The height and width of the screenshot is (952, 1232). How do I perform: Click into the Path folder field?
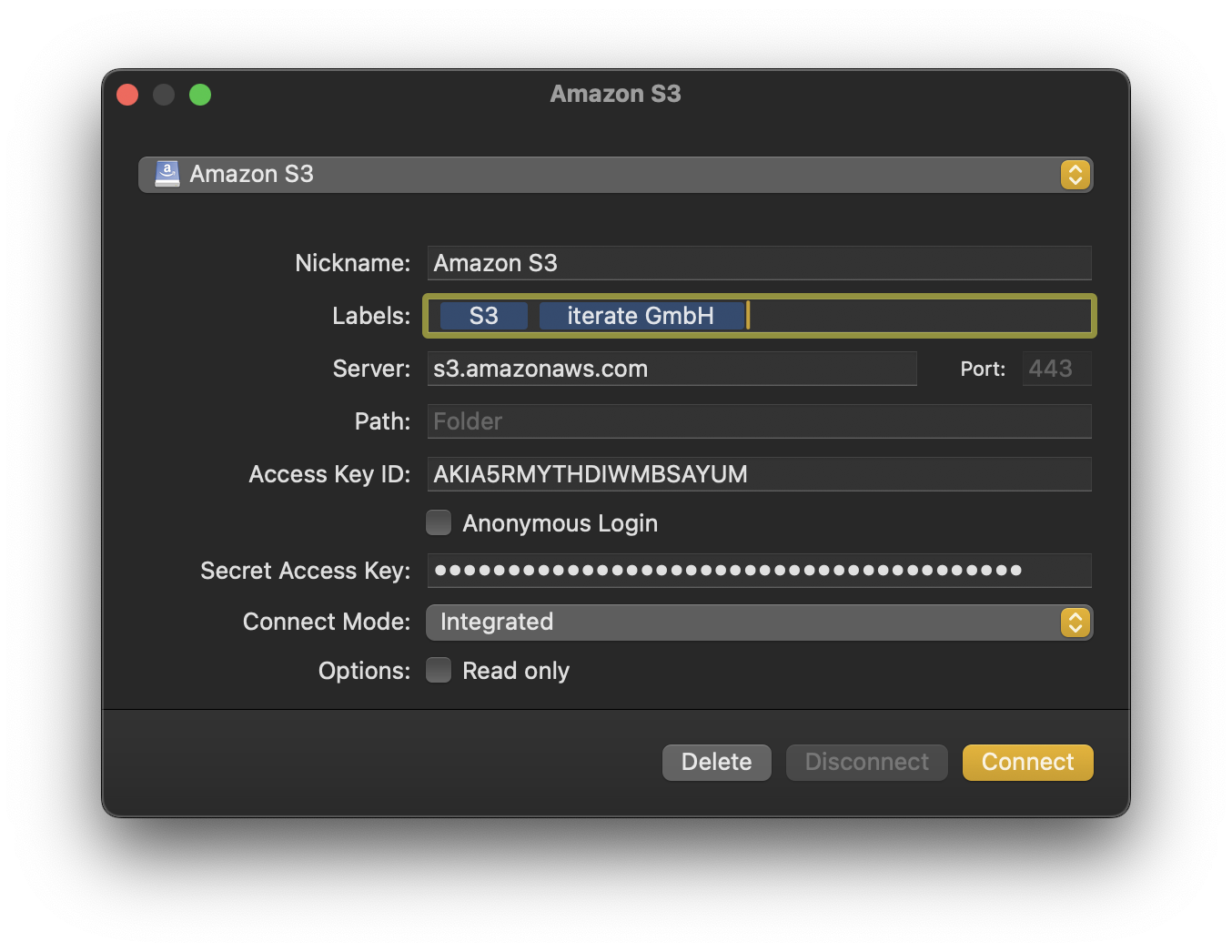pos(759,421)
